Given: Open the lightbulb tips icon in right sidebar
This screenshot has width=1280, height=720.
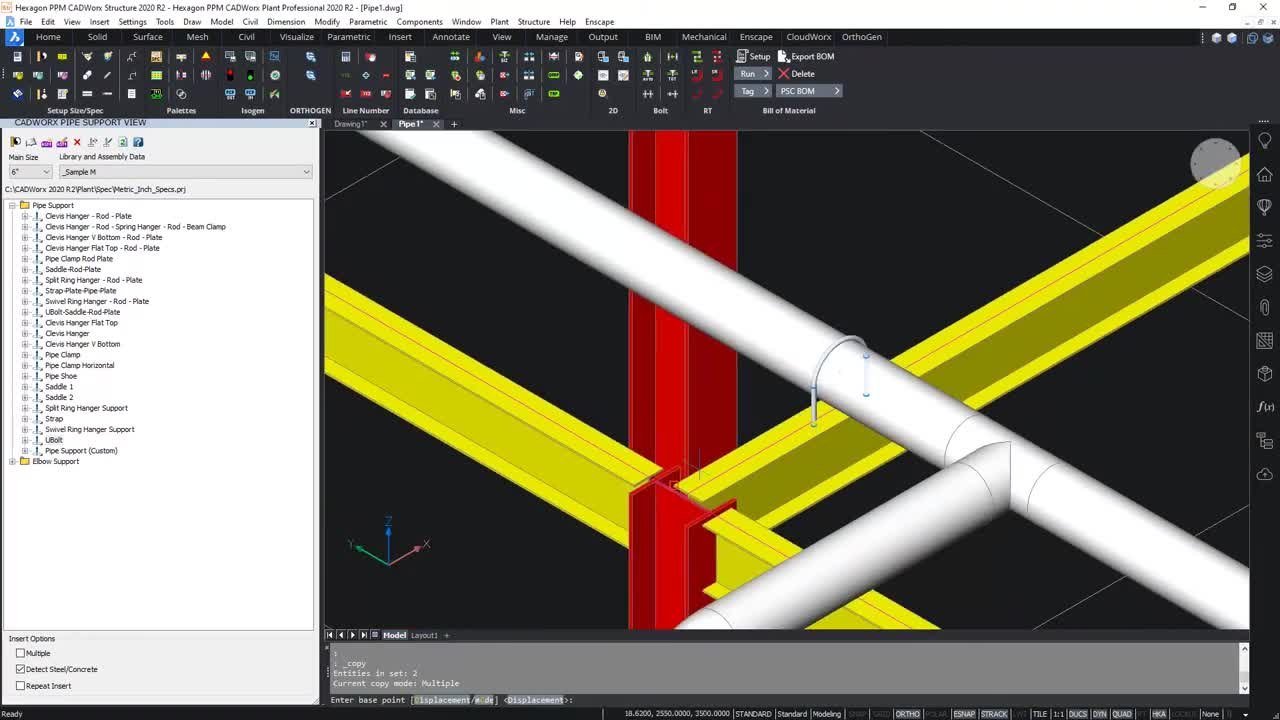Looking at the screenshot, I should coord(1265,141).
